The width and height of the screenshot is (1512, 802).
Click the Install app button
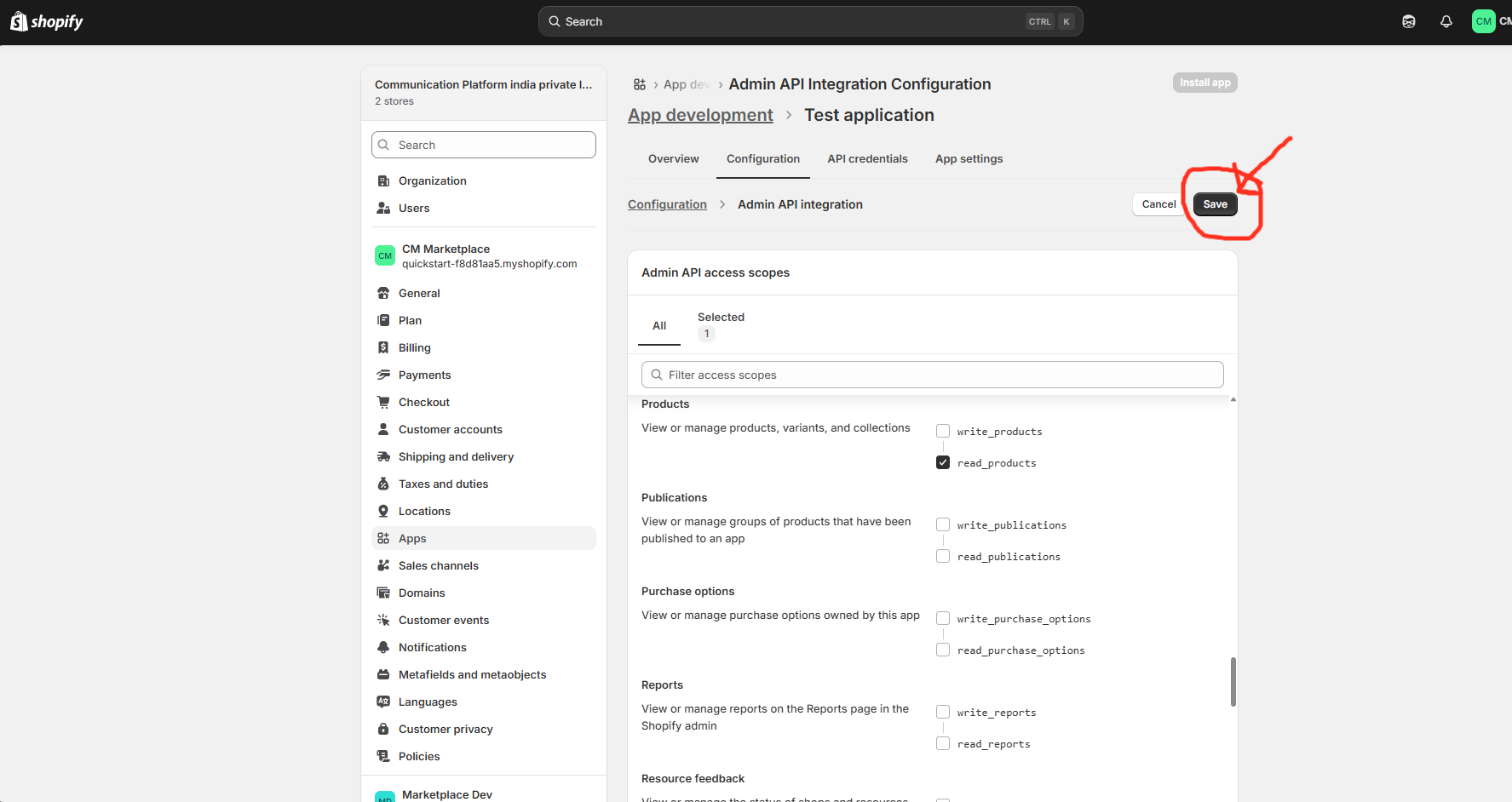pyautogui.click(x=1205, y=83)
